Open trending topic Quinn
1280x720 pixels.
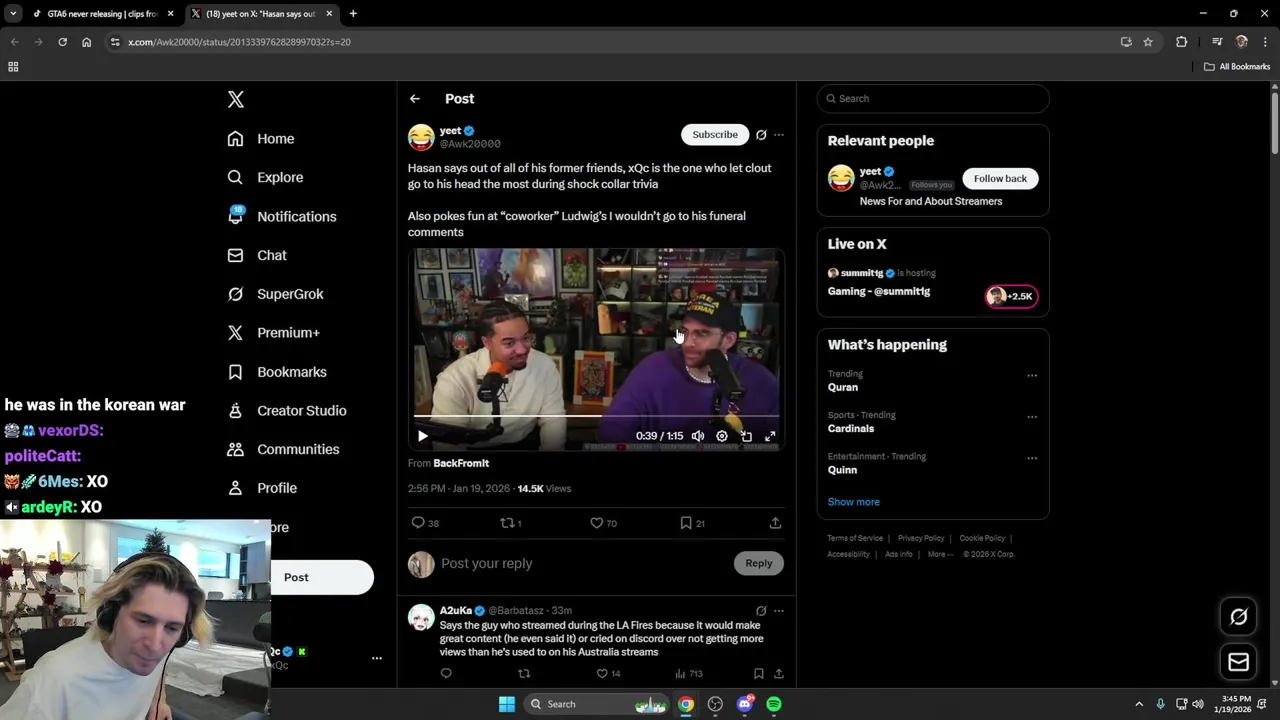click(x=842, y=470)
